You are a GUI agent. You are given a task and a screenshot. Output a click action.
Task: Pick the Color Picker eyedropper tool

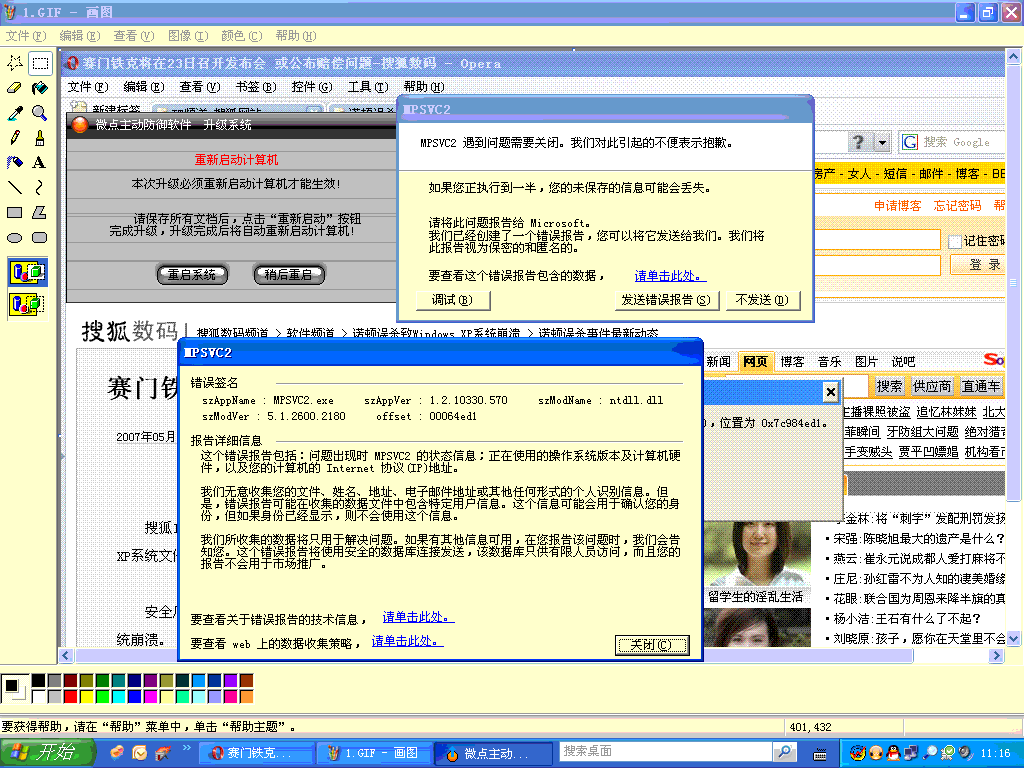pos(15,113)
